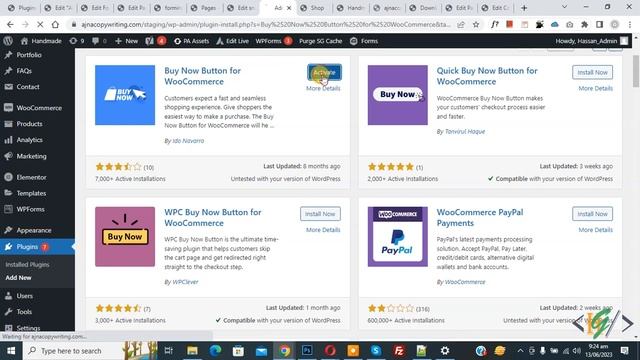This screenshot has height=360, width=640.
Task: Click the blue Buy Now plugin thumbnail
Action: [125, 95]
